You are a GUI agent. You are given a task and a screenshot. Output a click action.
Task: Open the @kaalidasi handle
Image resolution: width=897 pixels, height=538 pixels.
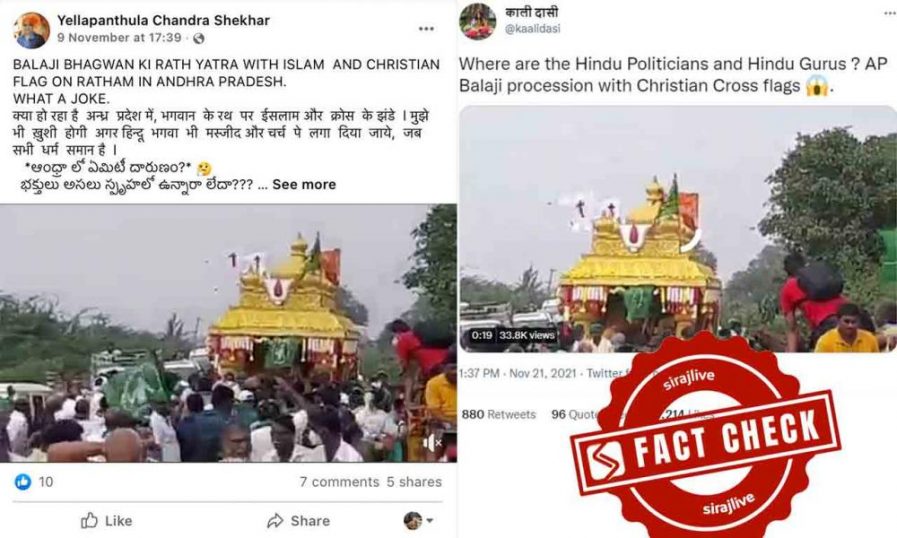click(x=533, y=29)
